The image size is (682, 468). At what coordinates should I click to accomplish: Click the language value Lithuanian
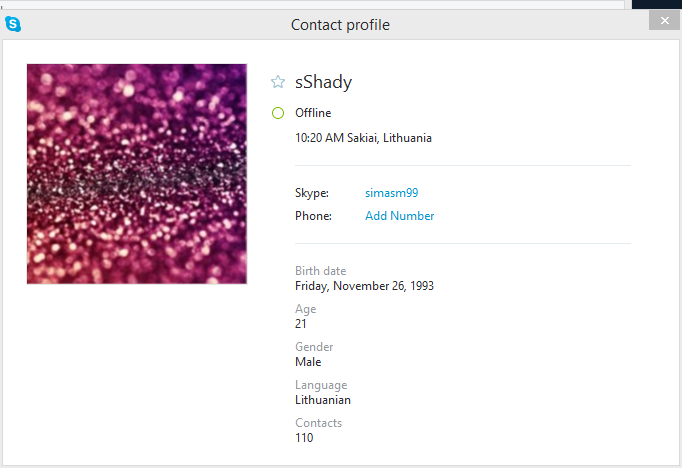click(322, 400)
